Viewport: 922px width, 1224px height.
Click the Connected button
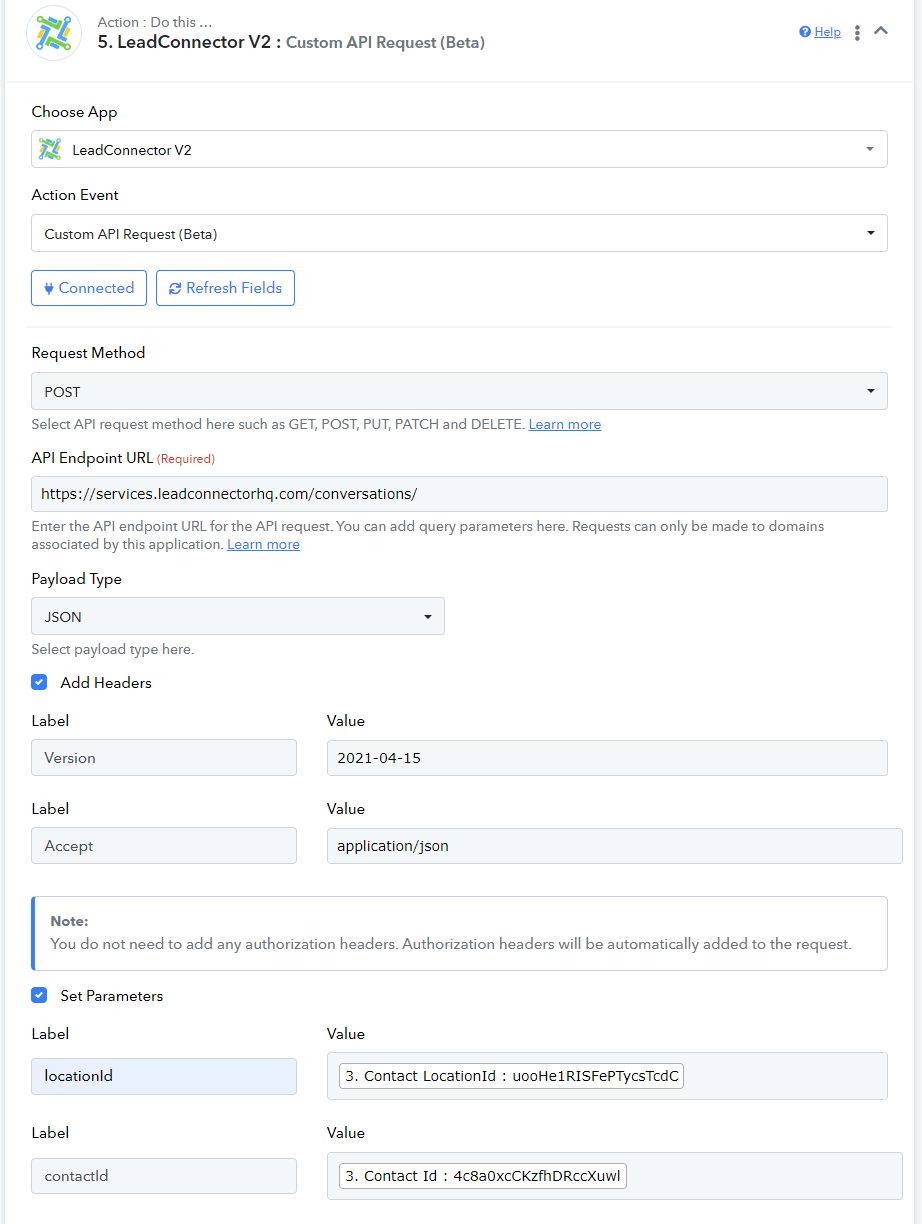[89, 288]
